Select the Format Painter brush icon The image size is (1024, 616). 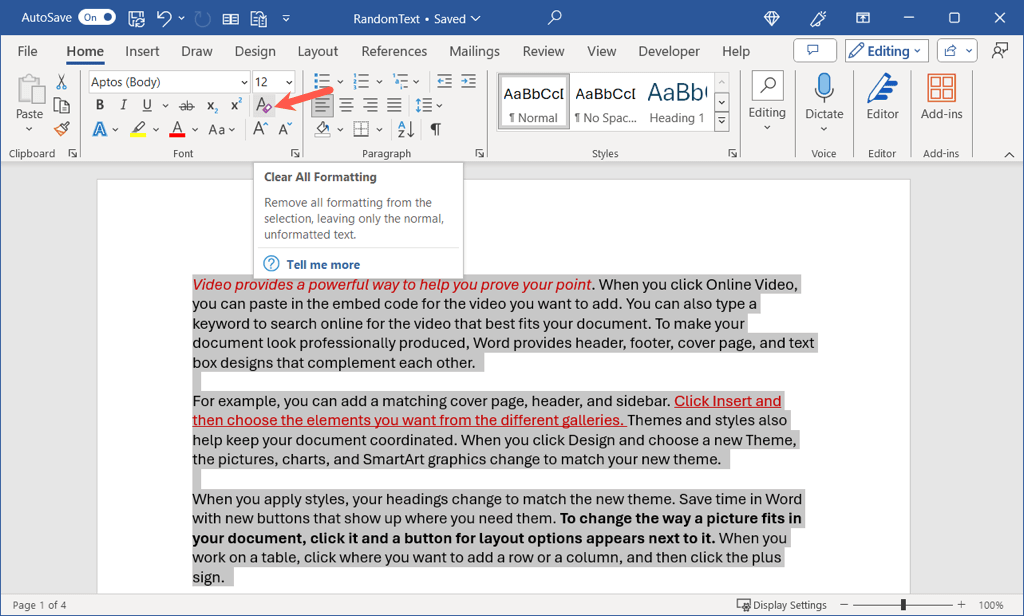(62, 129)
